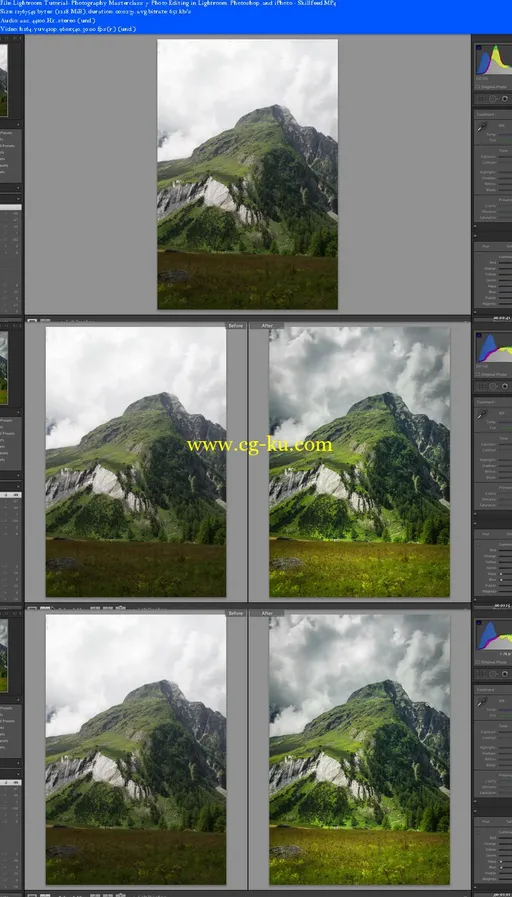Click the Navigator thumbnail in middle frame
This screenshot has height=897, width=512.
(x=4, y=367)
